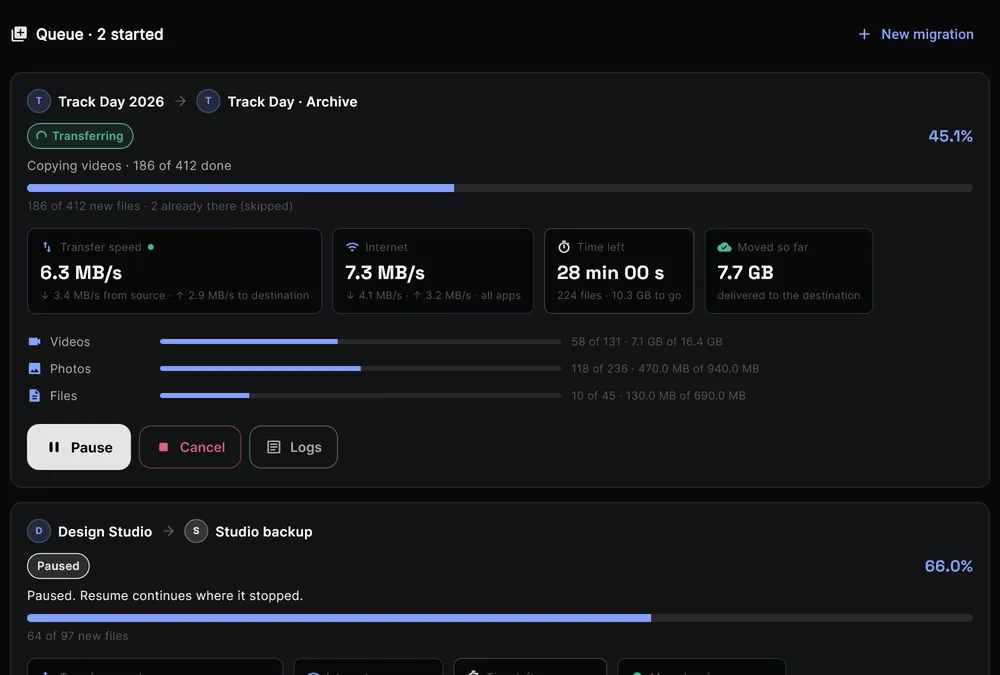The image size is (1000, 675).
Task: Click the Photos progress bar
Action: tap(360, 369)
